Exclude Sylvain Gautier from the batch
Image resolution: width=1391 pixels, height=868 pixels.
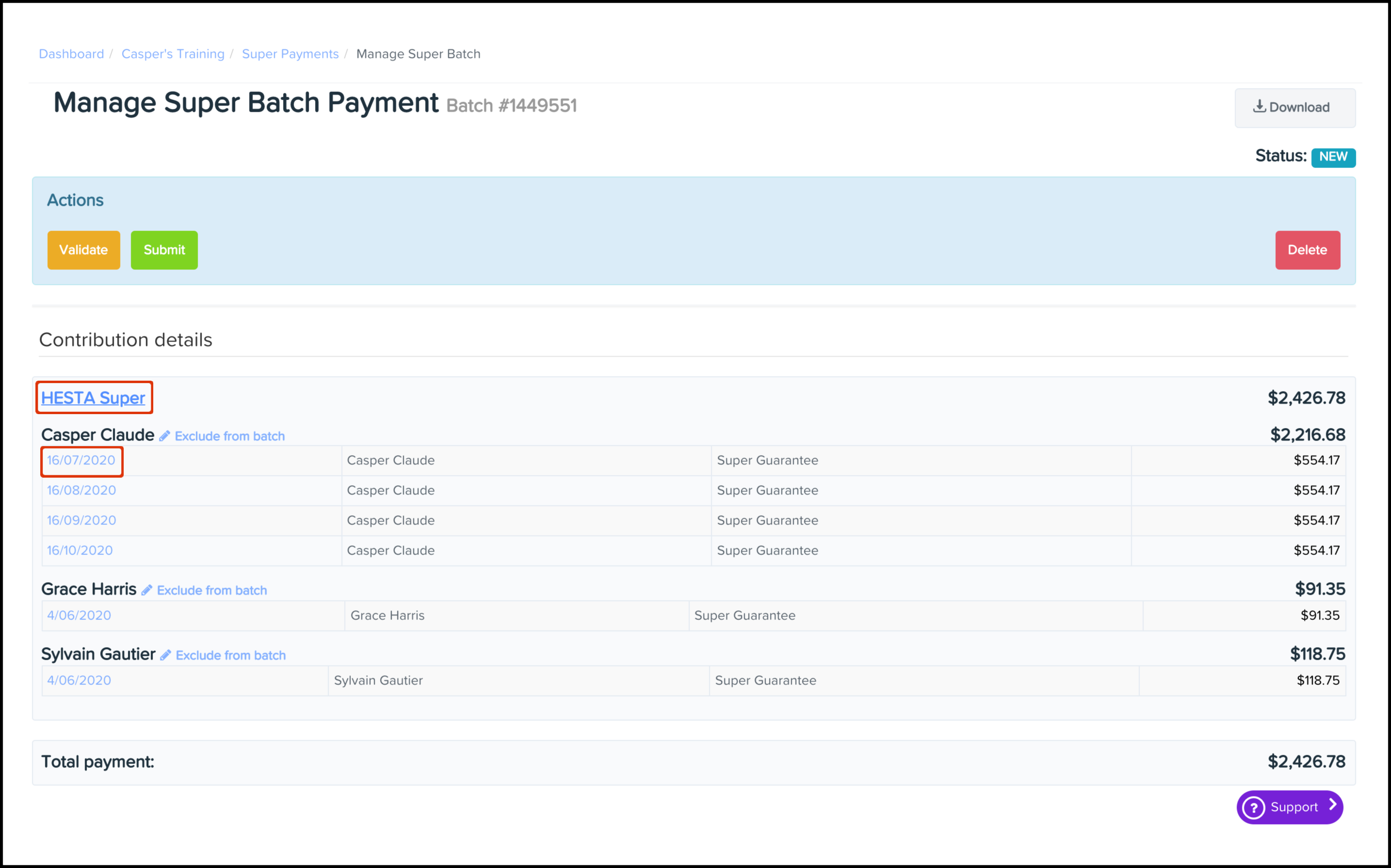click(x=230, y=655)
